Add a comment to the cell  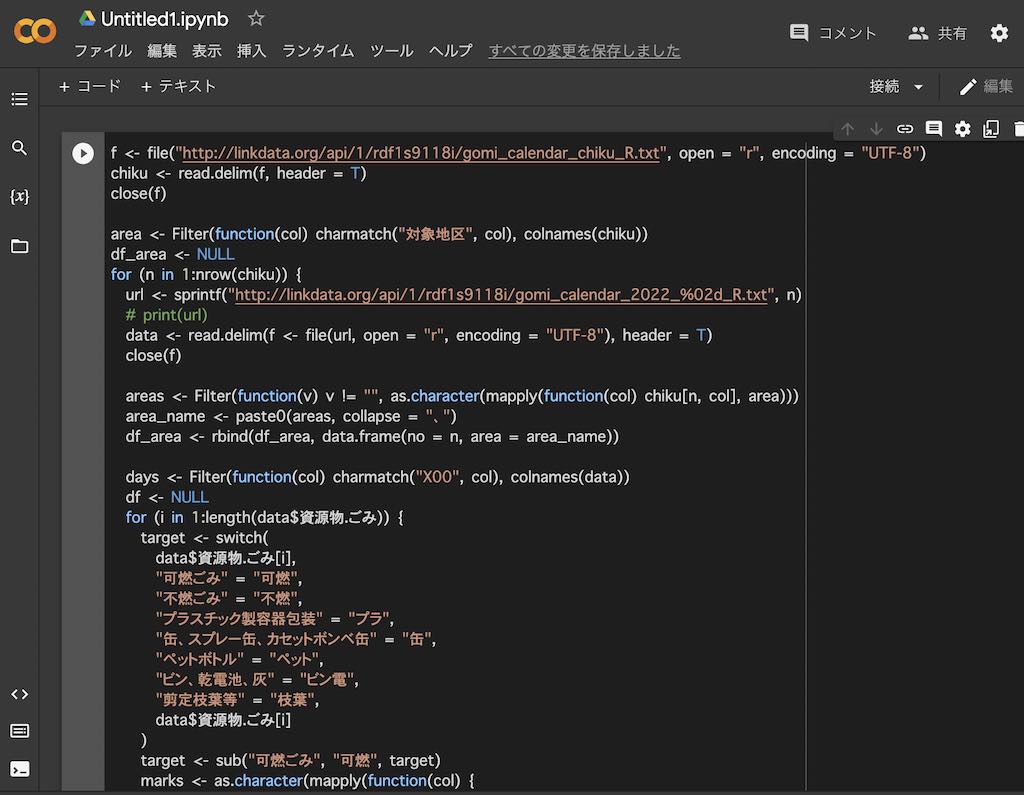[x=934, y=129]
